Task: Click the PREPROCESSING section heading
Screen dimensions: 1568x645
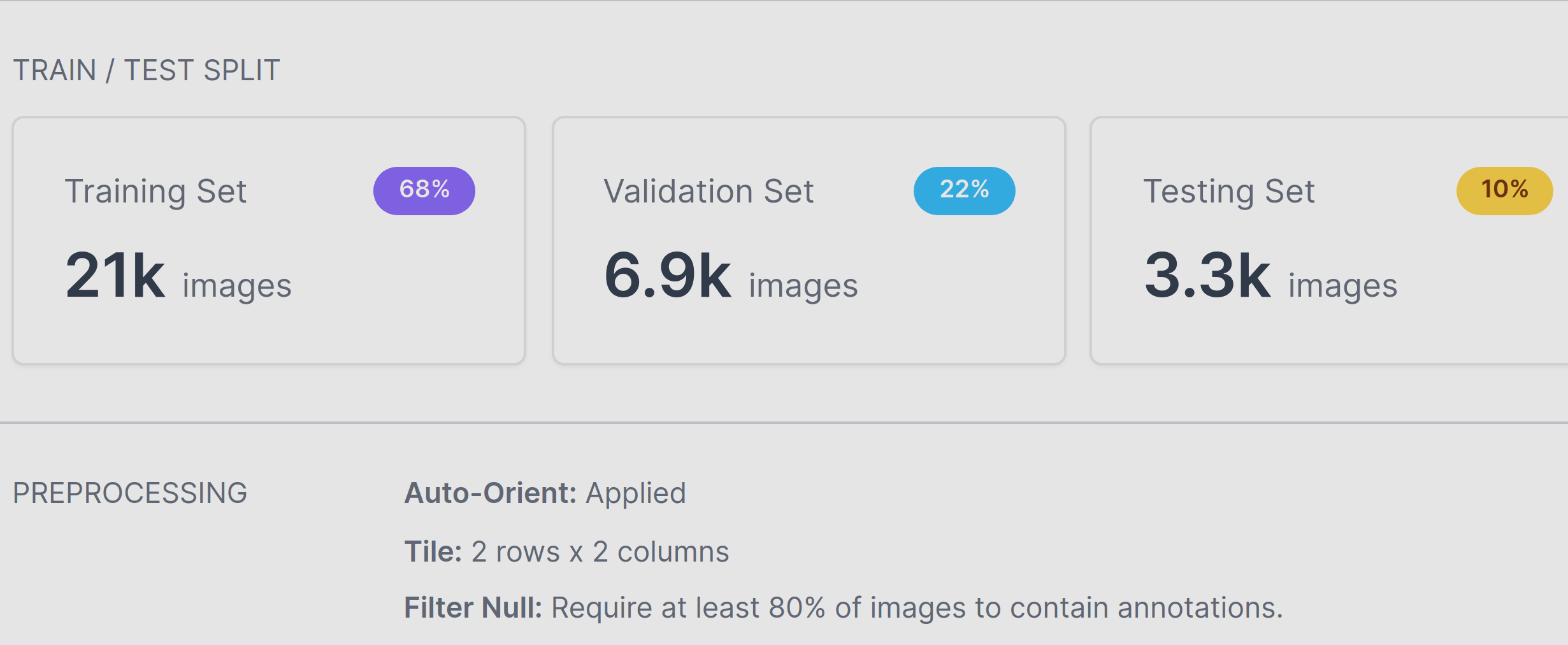Action: click(130, 493)
